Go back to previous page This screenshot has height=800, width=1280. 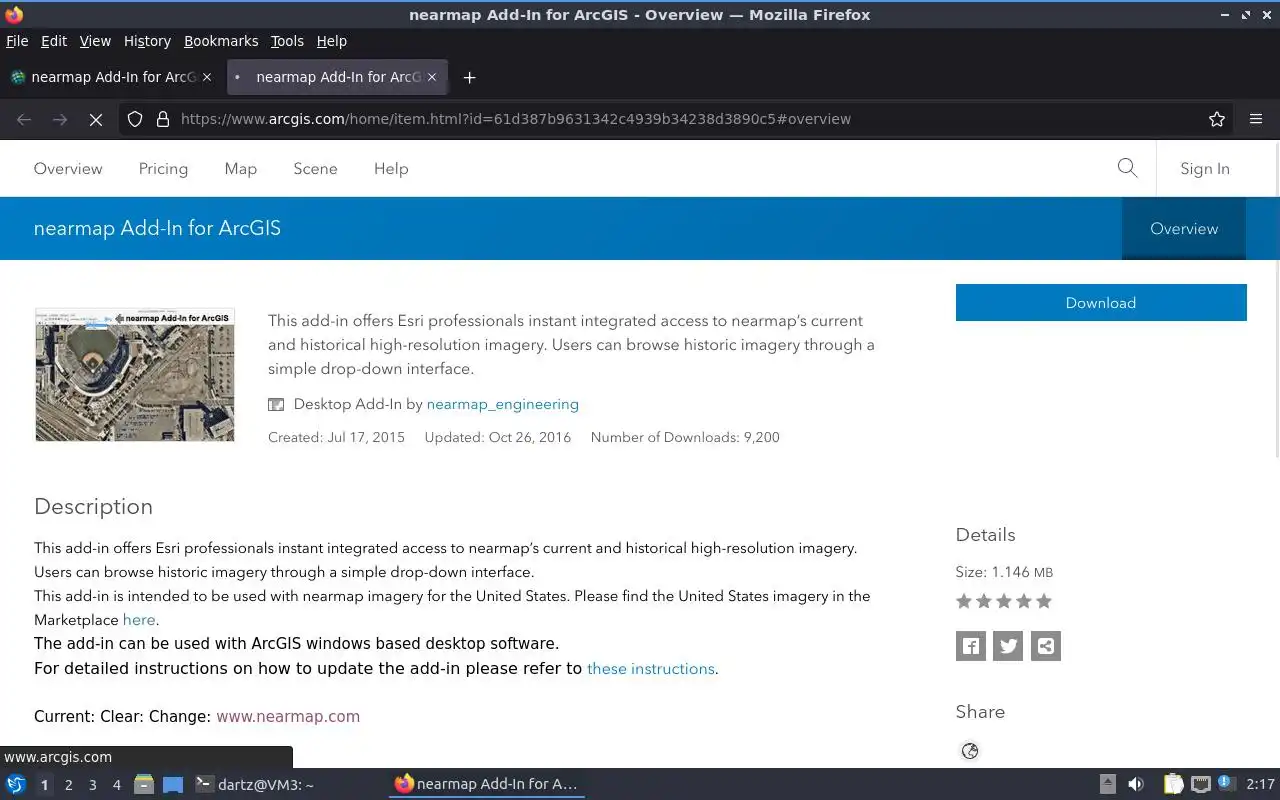[x=24, y=119]
